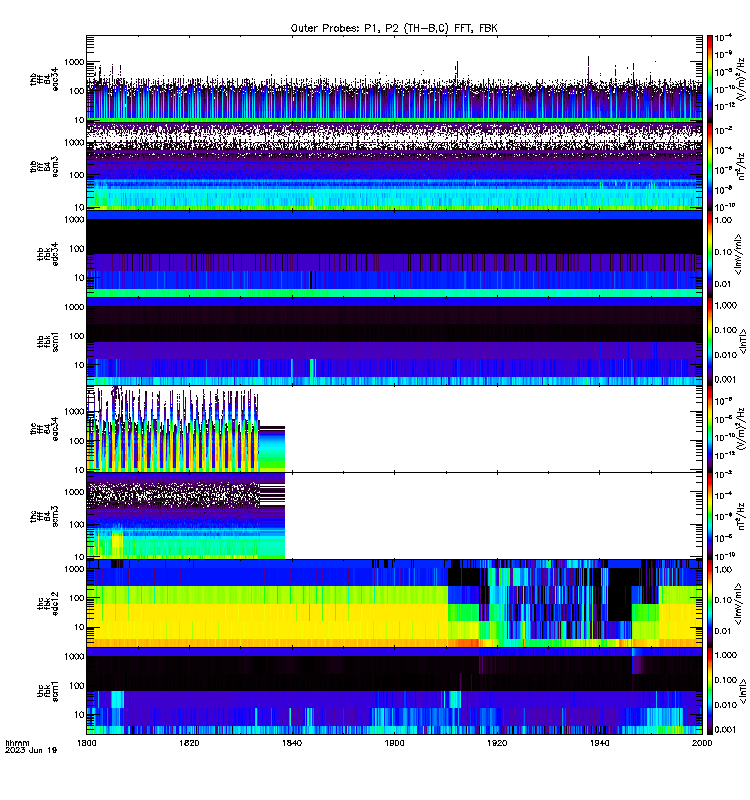
Task: Click the 'thc fbk edc12' panel label
Action: [47, 604]
